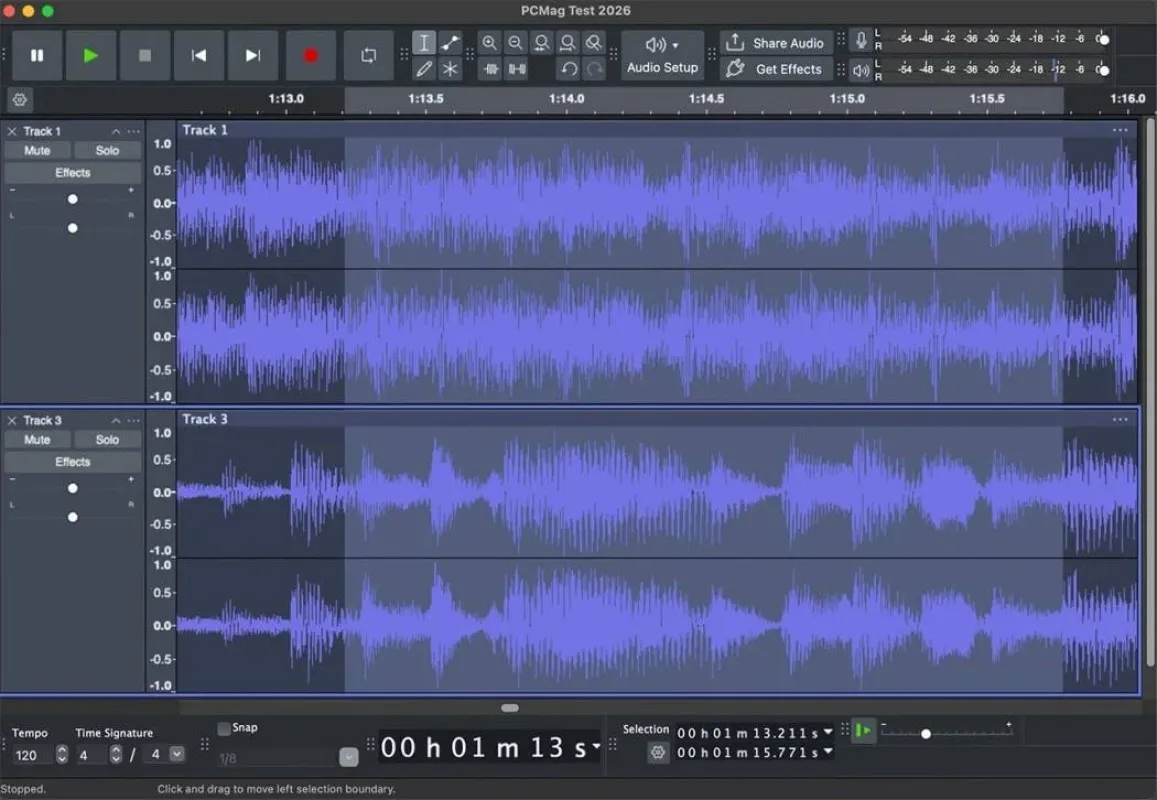Undo the last action
The image size is (1157, 800).
pyautogui.click(x=568, y=69)
